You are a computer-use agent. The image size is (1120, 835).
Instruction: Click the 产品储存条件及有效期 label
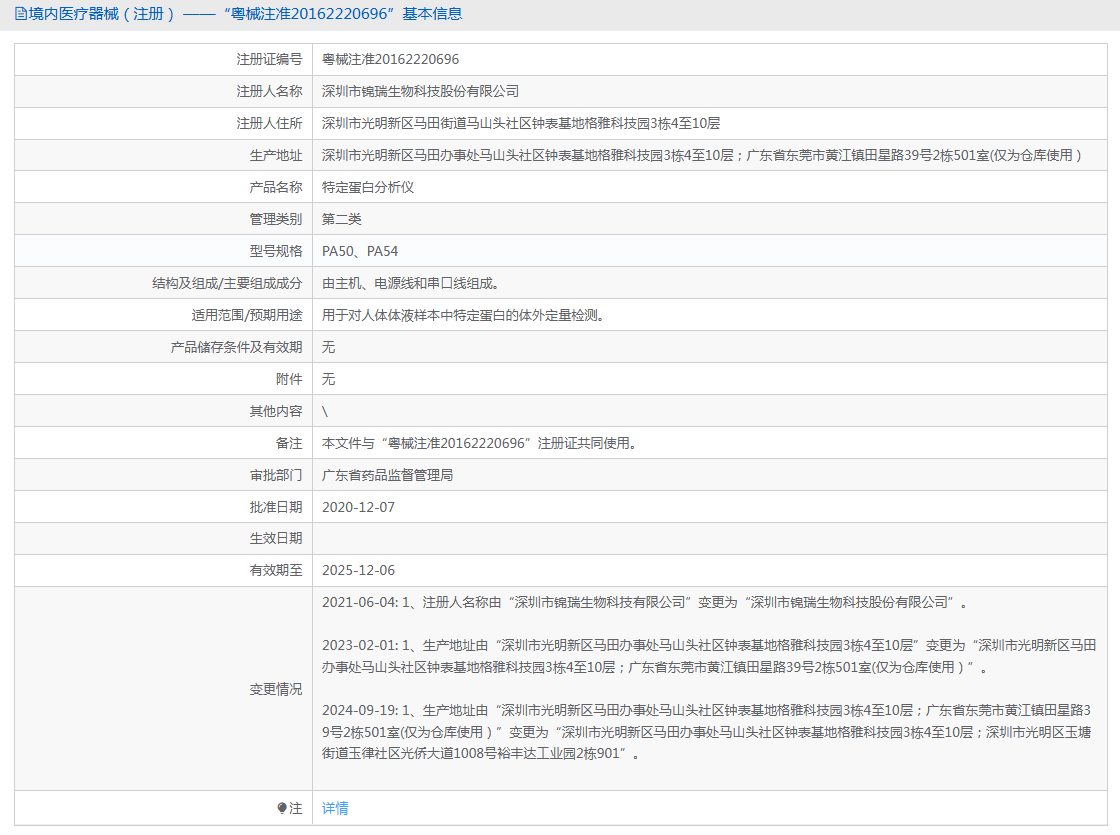point(236,347)
